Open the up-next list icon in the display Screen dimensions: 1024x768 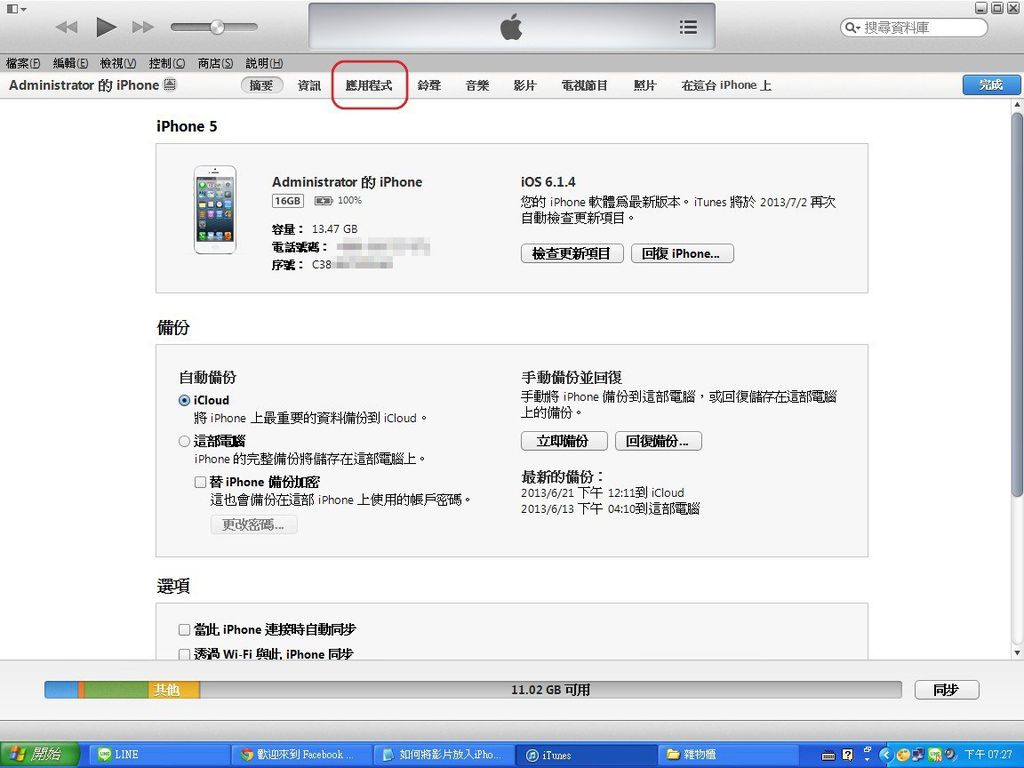688,27
